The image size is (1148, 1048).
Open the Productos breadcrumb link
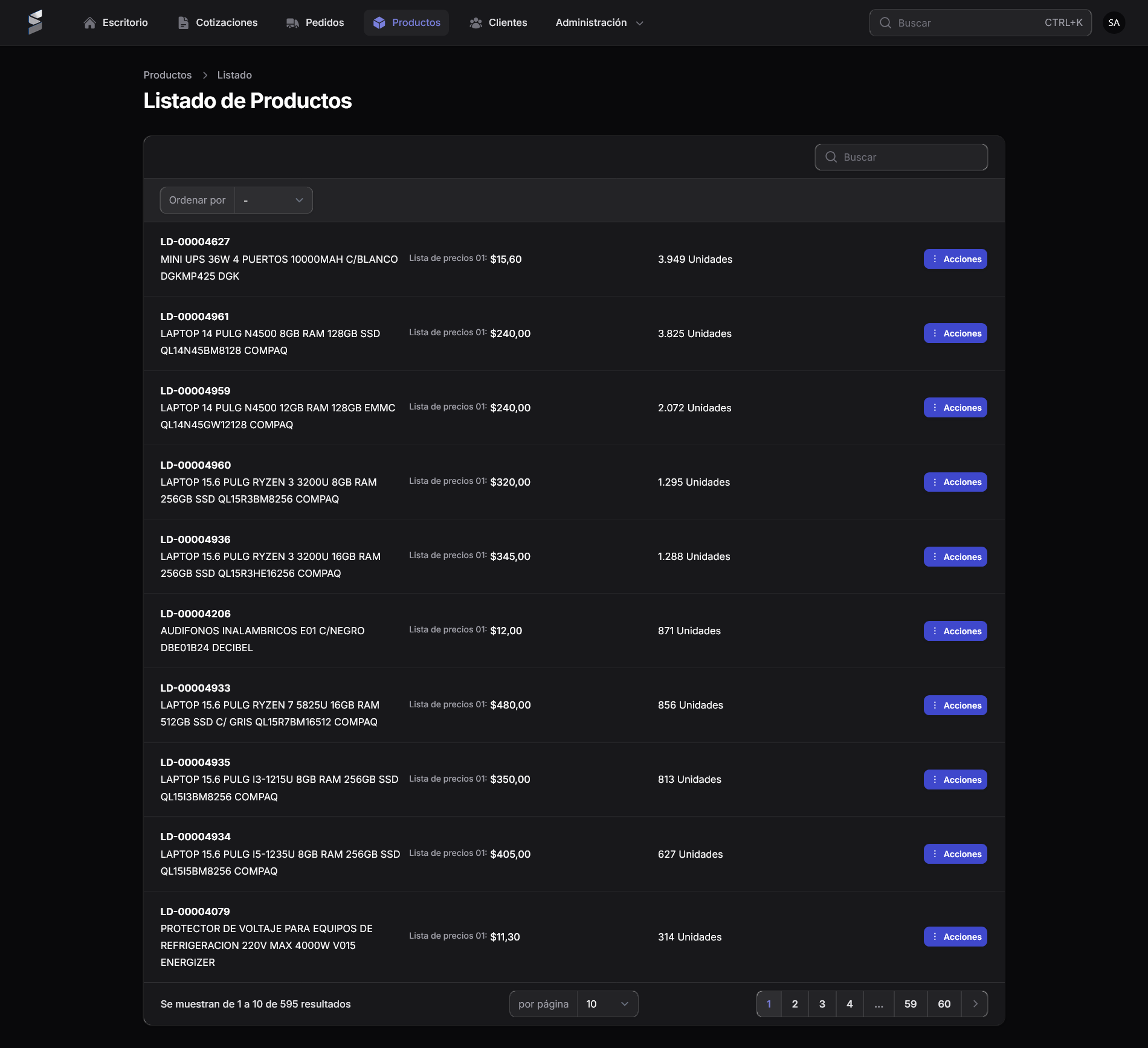[x=167, y=75]
